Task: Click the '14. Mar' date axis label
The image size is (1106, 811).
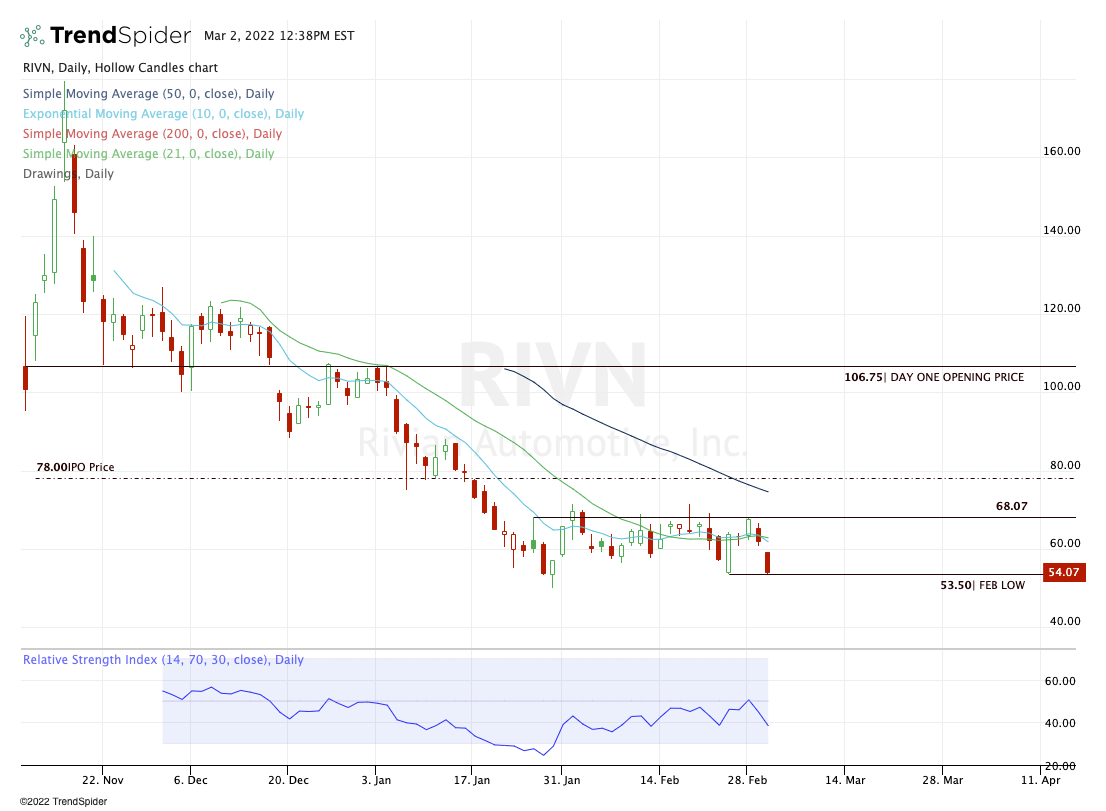Action: coord(845,780)
